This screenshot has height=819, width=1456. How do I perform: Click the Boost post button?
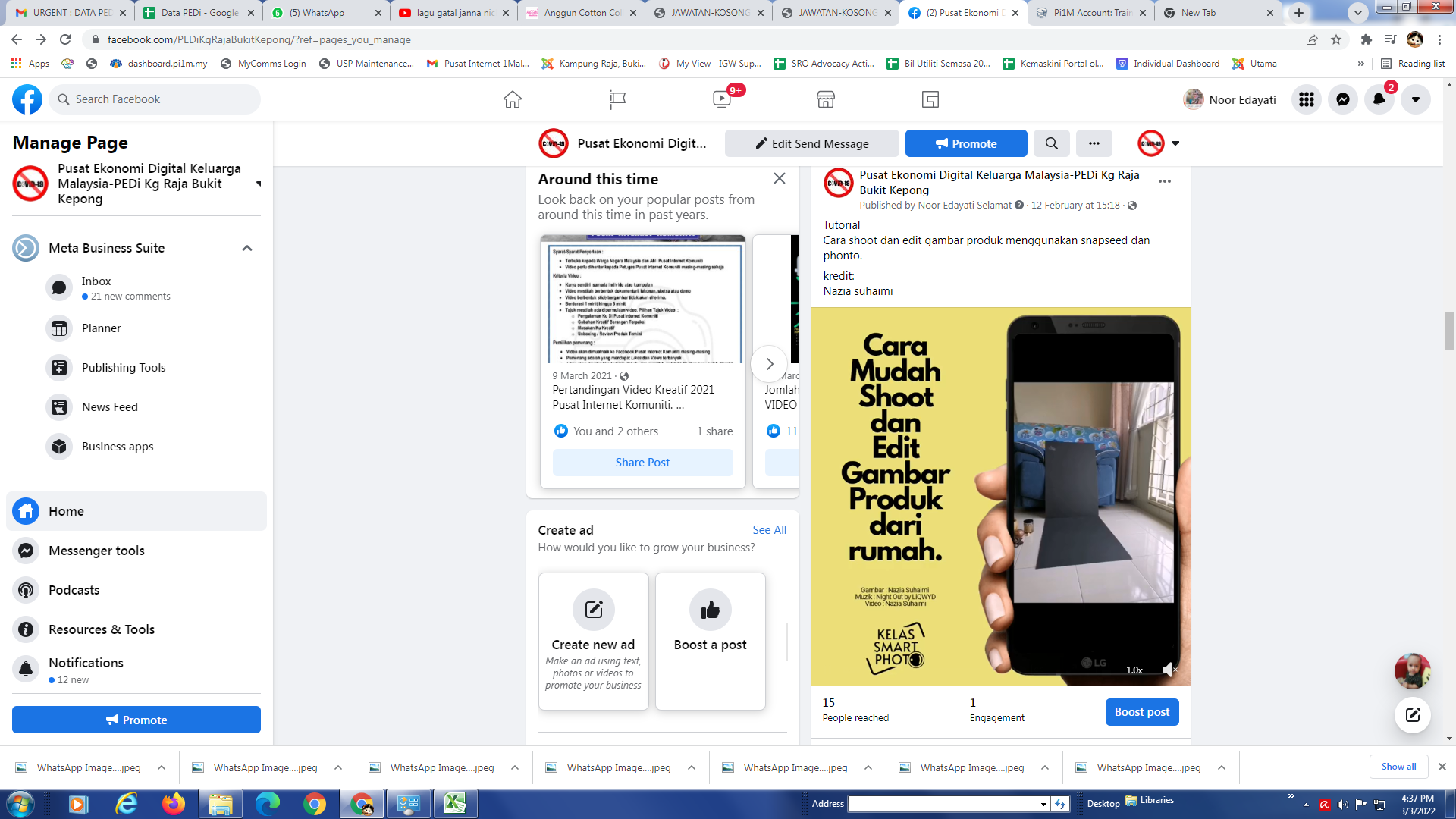[1141, 712]
